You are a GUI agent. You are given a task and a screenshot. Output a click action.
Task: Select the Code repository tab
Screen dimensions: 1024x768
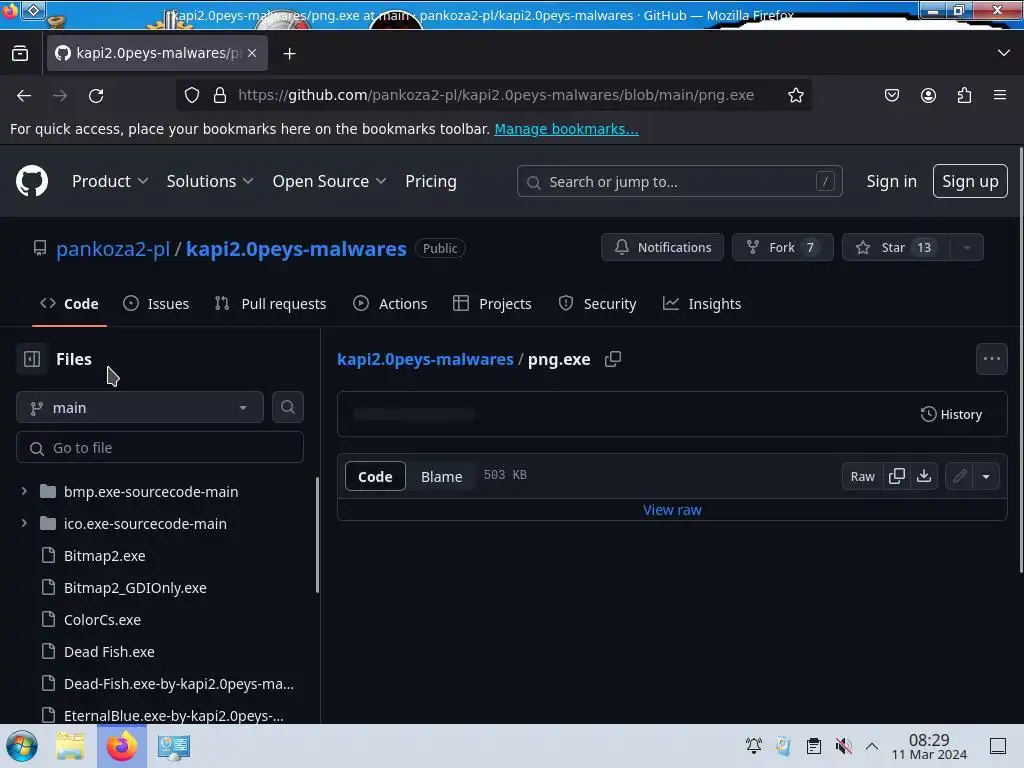[x=69, y=304]
